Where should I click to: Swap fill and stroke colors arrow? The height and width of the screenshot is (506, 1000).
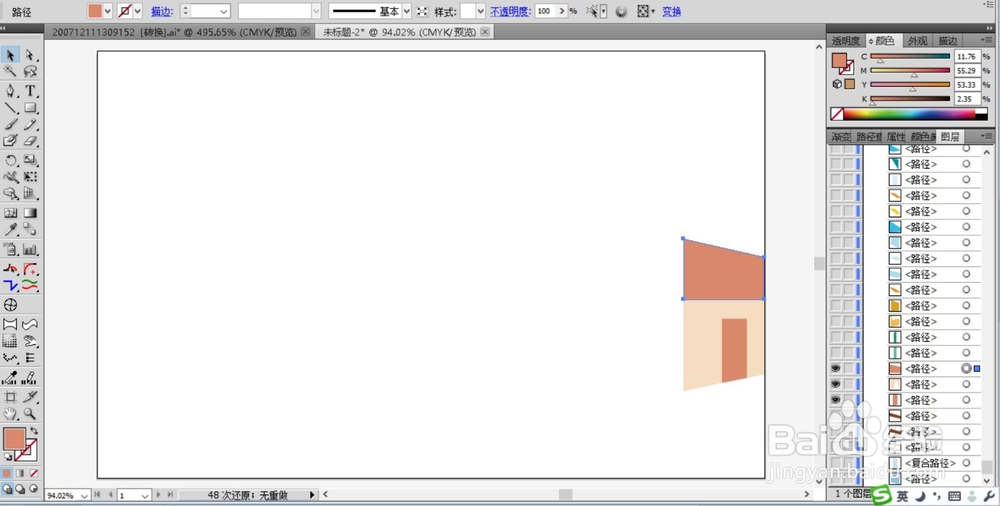[34, 431]
